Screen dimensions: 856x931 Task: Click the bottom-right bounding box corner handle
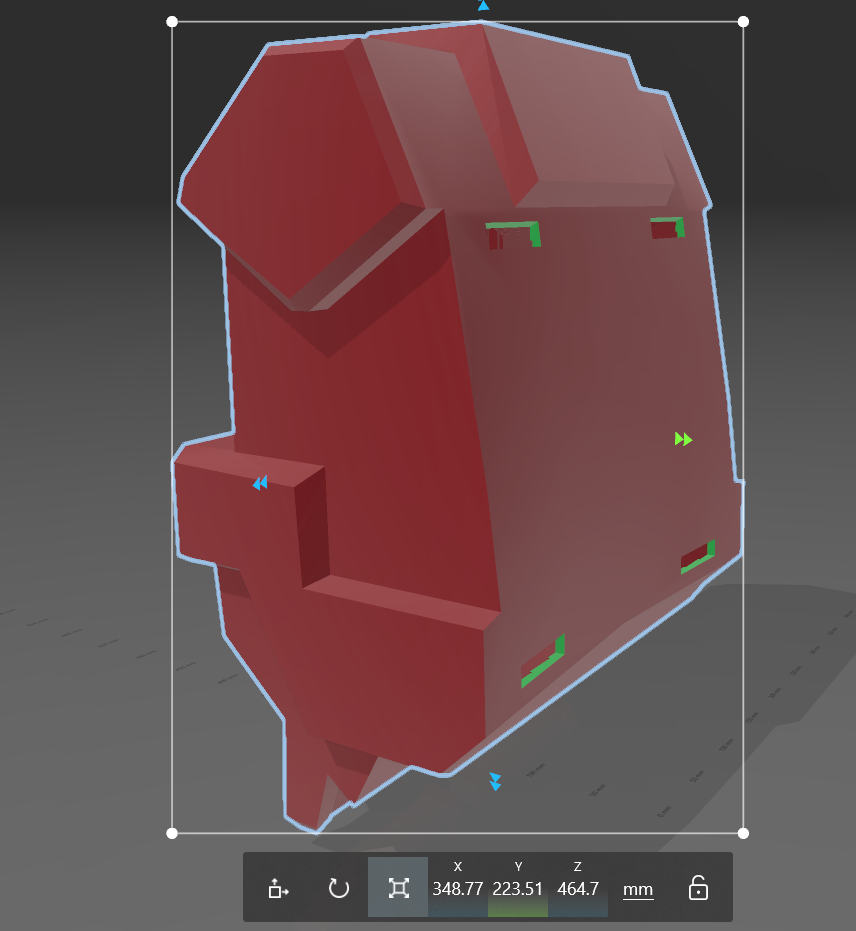743,834
